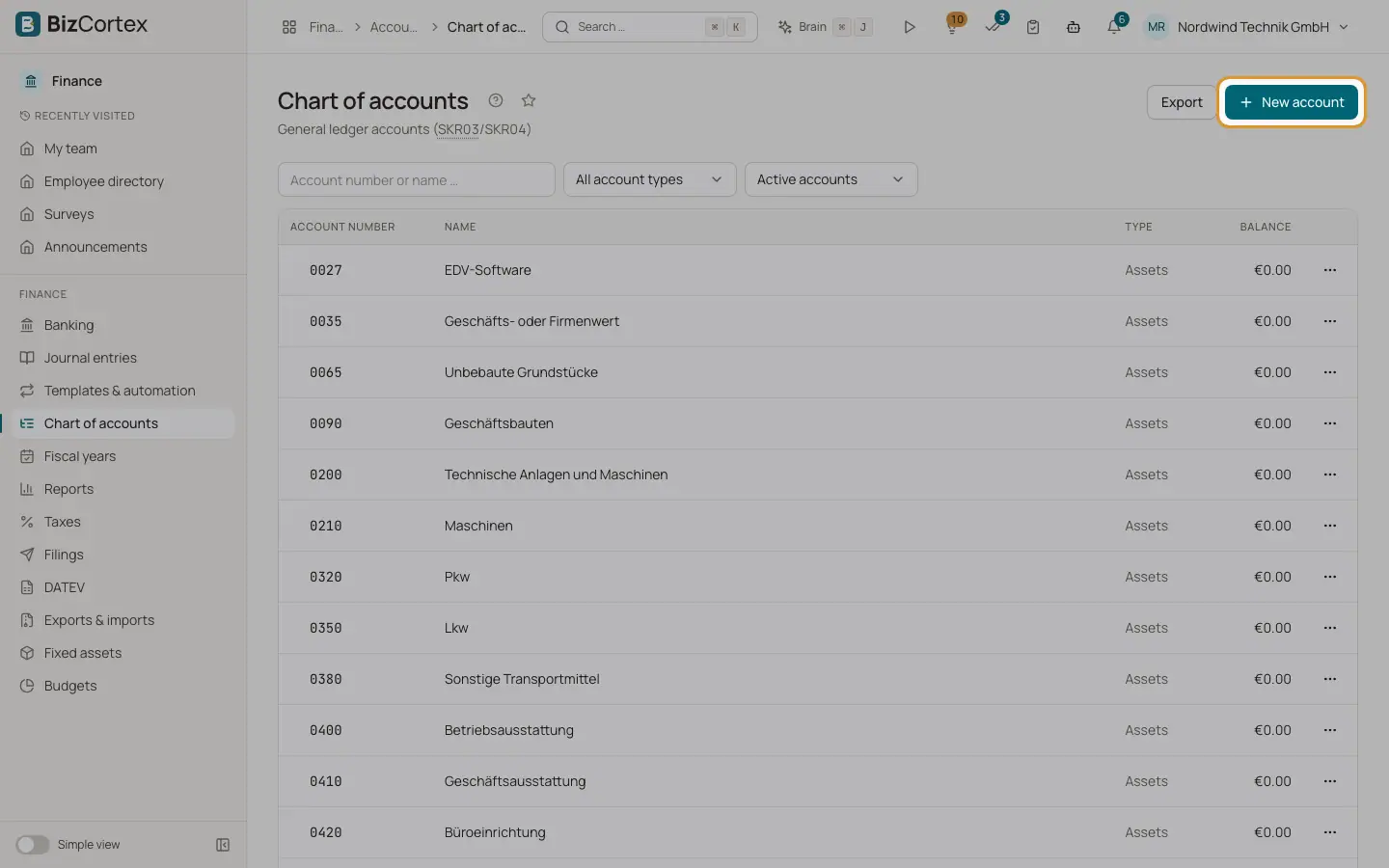Open the clipboard tasks icon
The image size is (1389, 868).
[1033, 27]
